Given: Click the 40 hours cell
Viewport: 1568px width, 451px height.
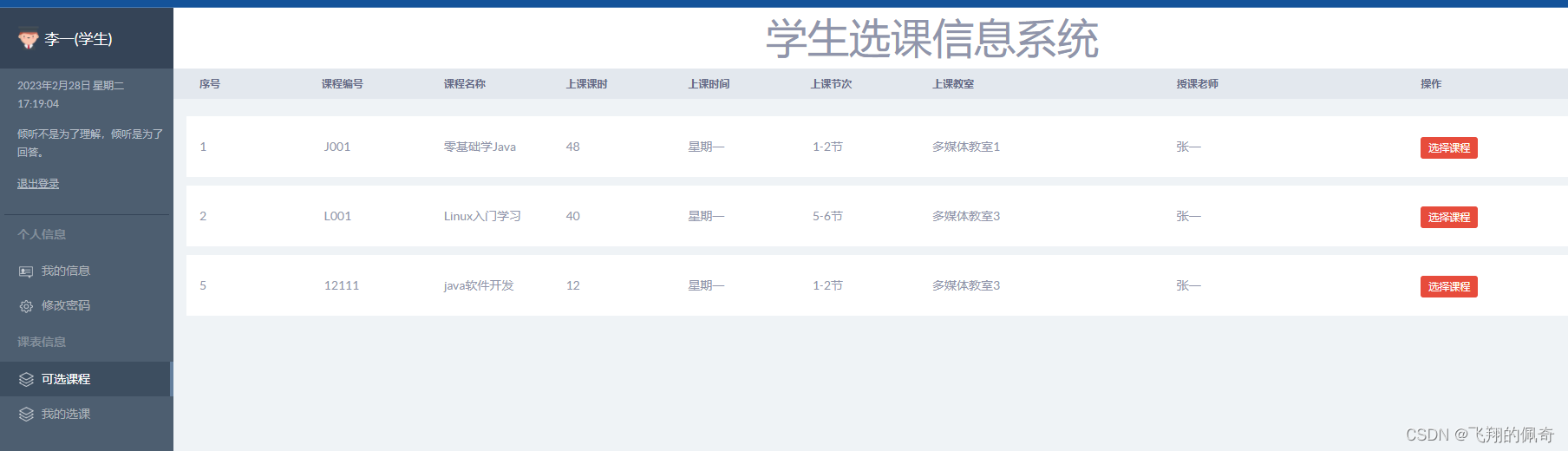Looking at the screenshot, I should [x=573, y=216].
